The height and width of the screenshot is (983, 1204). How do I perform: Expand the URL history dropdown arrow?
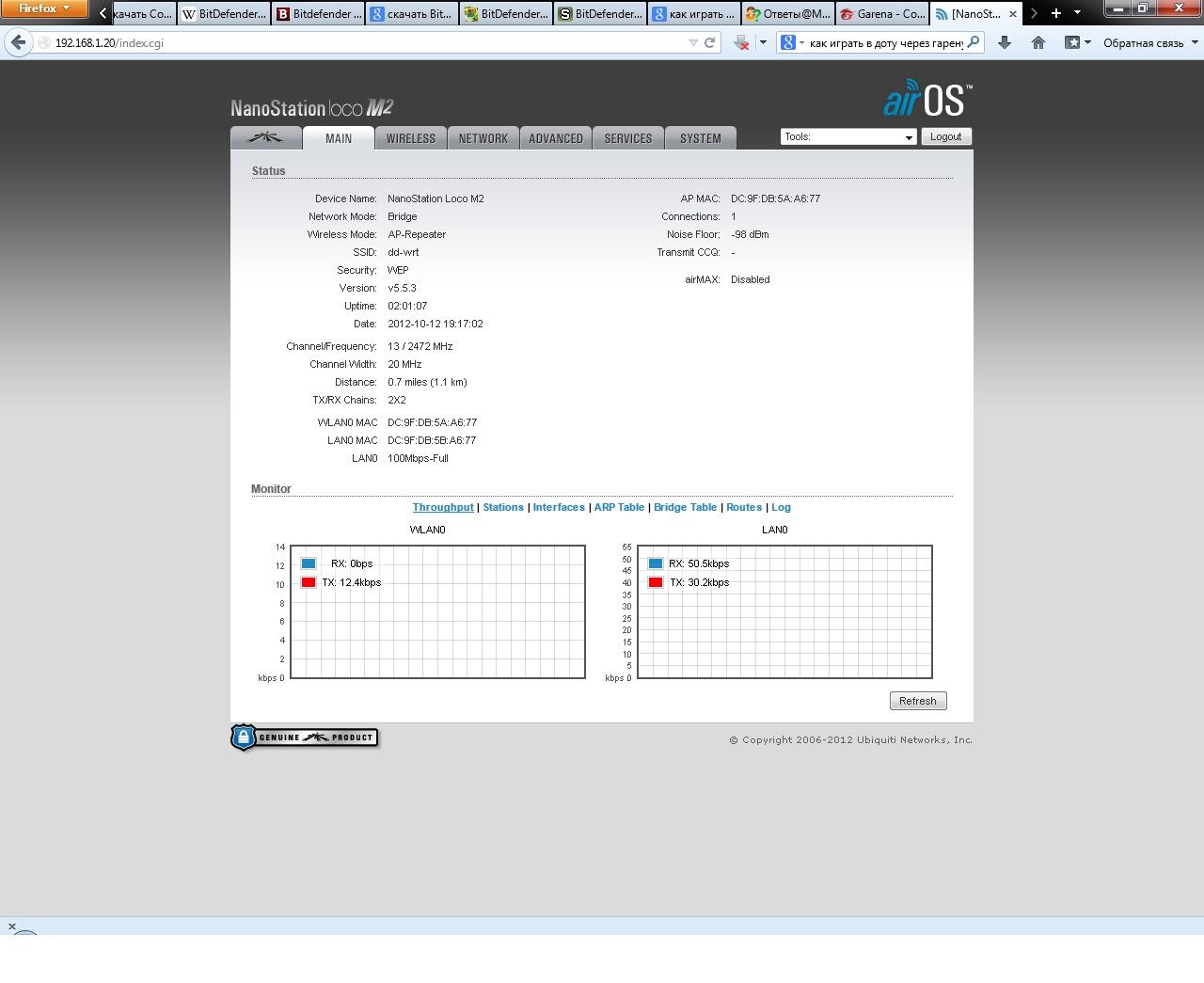click(x=693, y=42)
